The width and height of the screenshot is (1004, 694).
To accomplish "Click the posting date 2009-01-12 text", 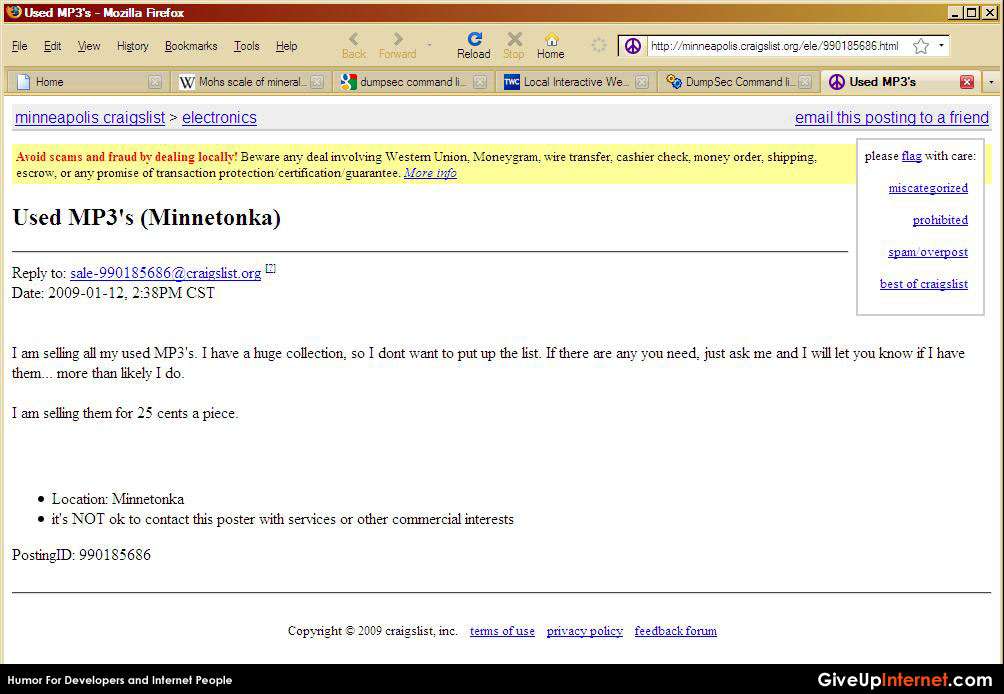I will coord(113,293).
